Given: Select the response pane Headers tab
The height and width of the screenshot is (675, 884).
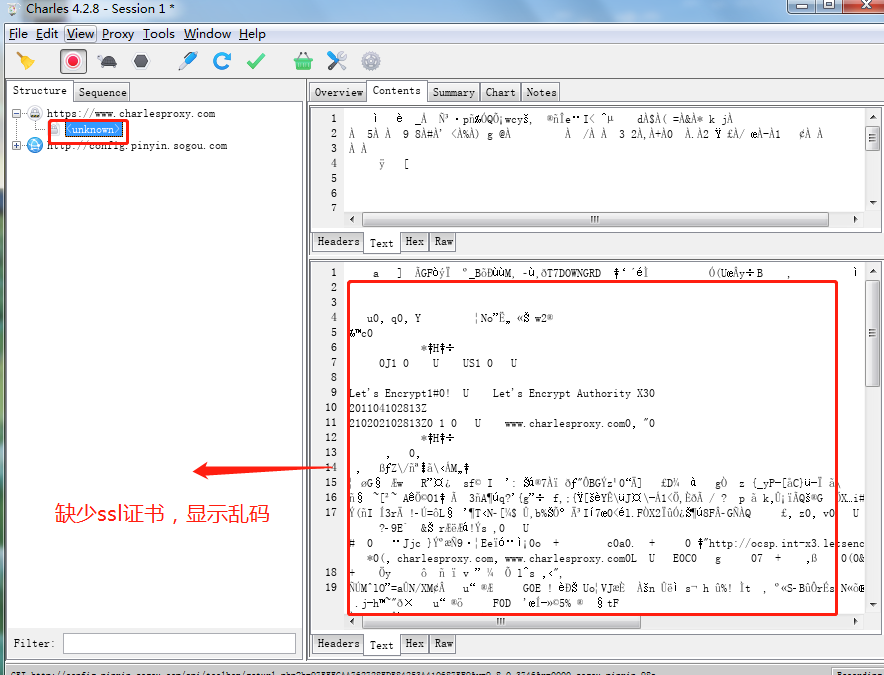Looking at the screenshot, I should point(338,643).
